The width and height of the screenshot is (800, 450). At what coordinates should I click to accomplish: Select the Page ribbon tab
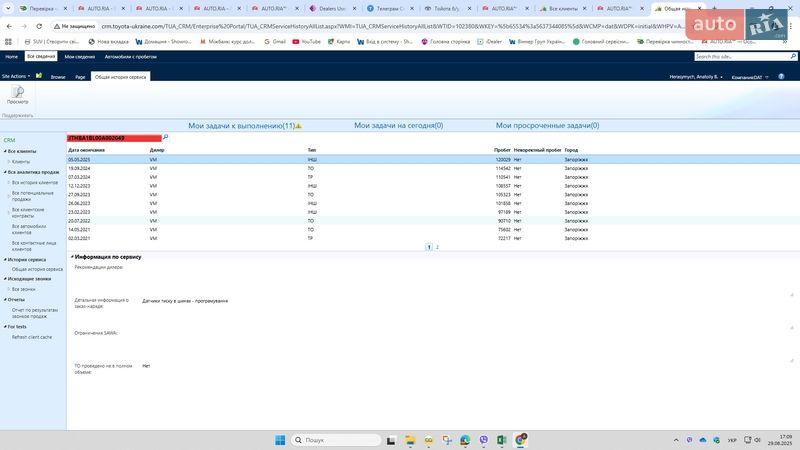tap(80, 76)
